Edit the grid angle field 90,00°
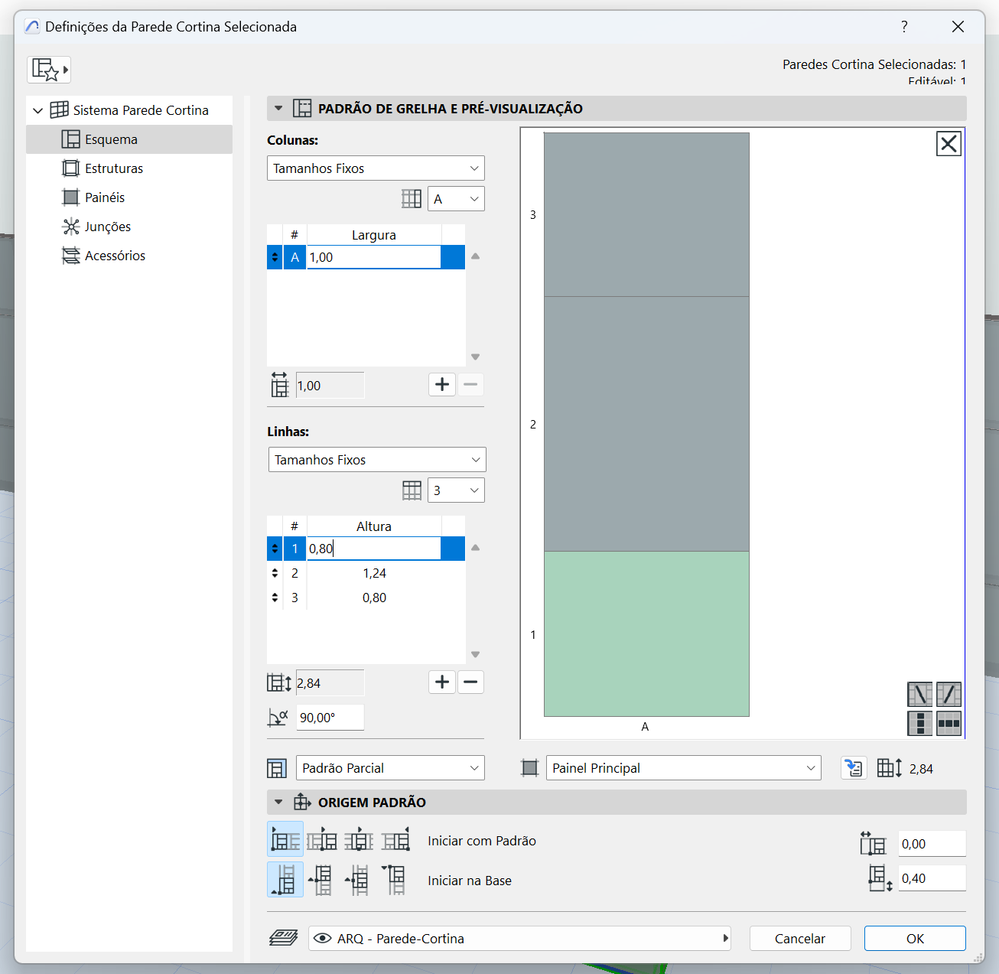Image resolution: width=999 pixels, height=974 pixels. coord(330,717)
